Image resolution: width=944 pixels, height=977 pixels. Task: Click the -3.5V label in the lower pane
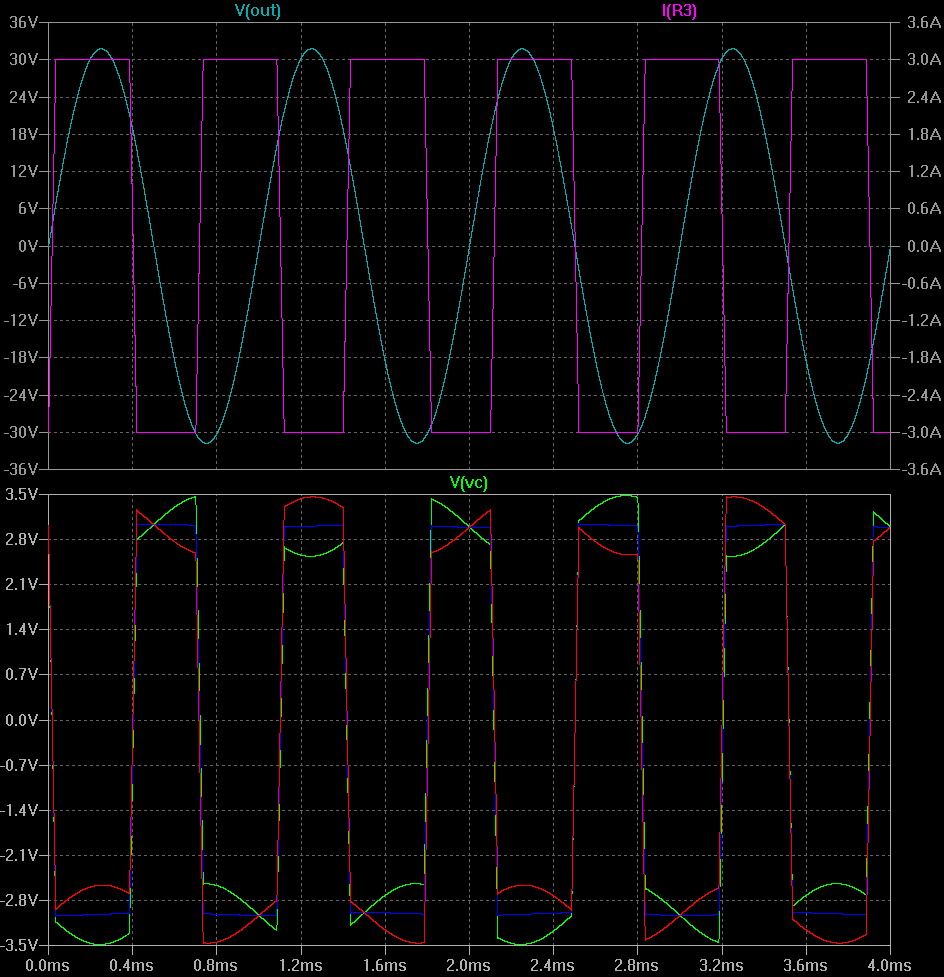click(20, 945)
